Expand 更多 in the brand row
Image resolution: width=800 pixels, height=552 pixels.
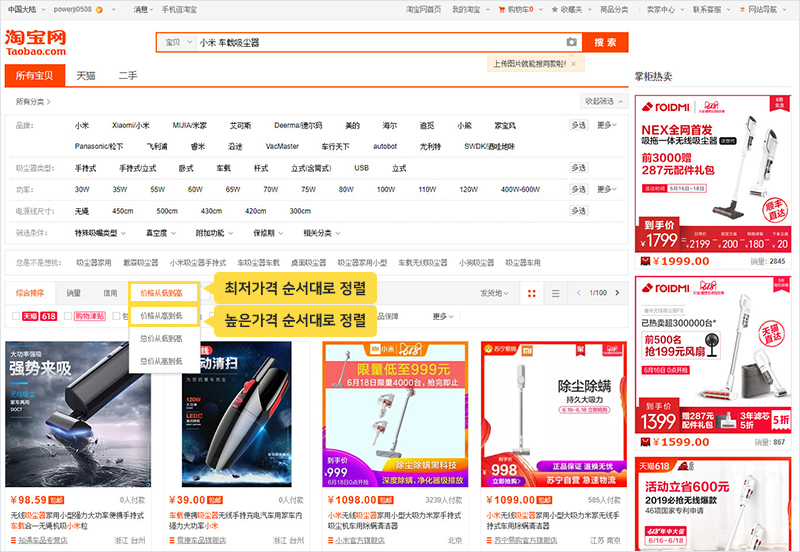coord(607,125)
